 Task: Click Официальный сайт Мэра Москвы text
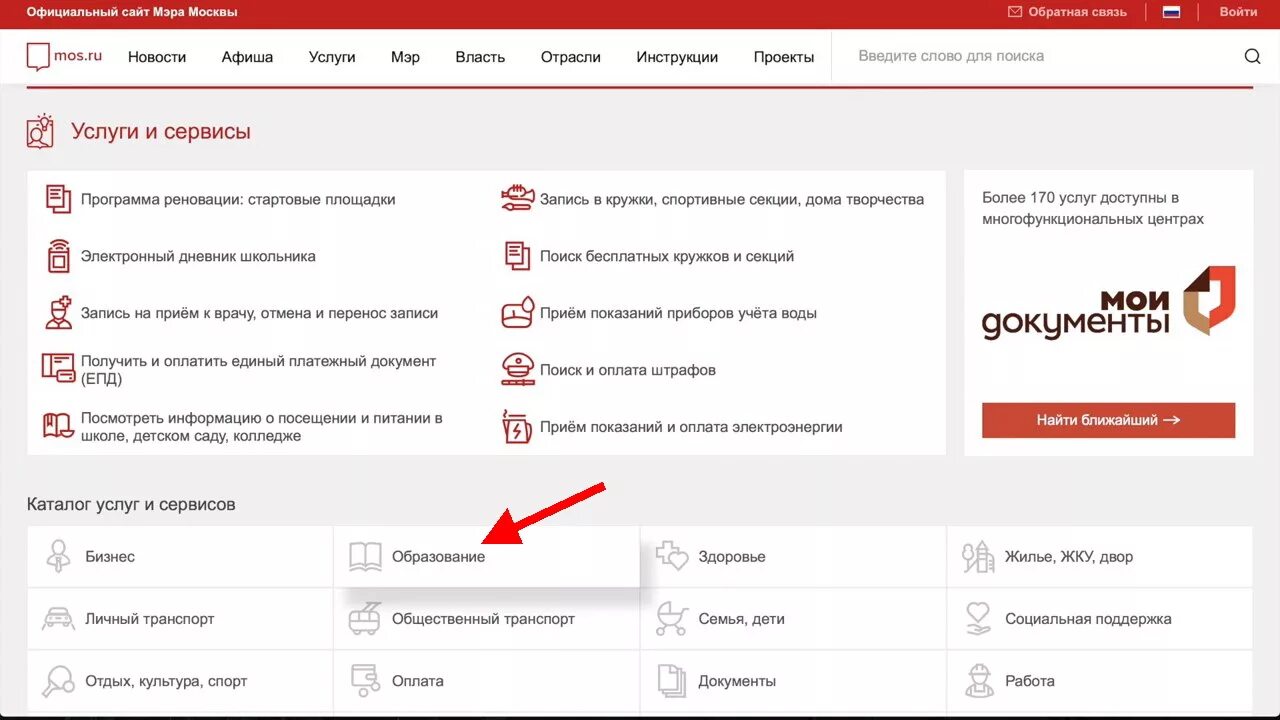coord(132,12)
